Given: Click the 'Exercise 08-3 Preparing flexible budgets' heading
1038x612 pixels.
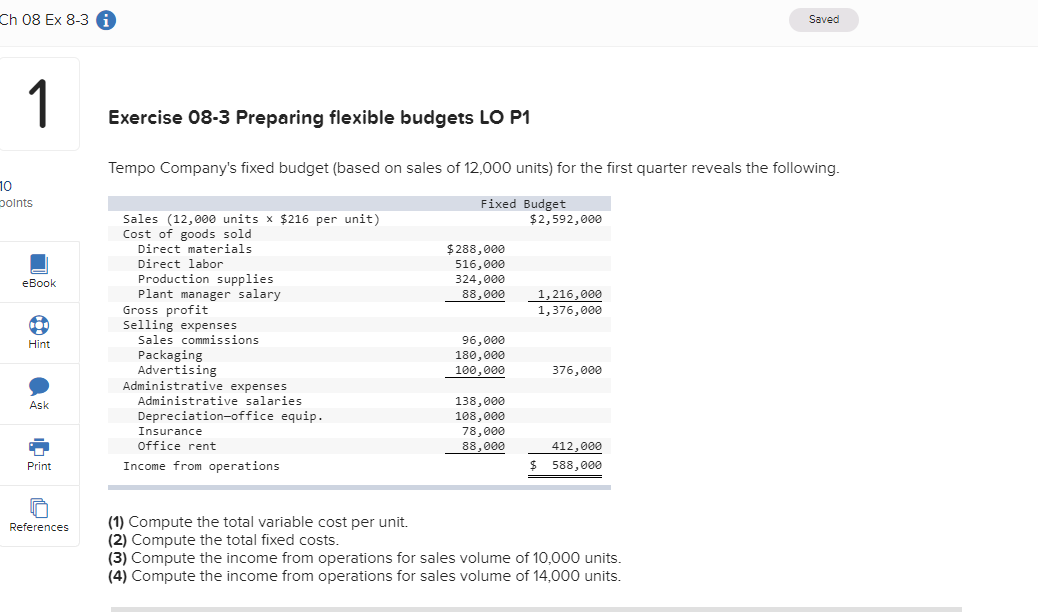Looking at the screenshot, I should 319,117.
